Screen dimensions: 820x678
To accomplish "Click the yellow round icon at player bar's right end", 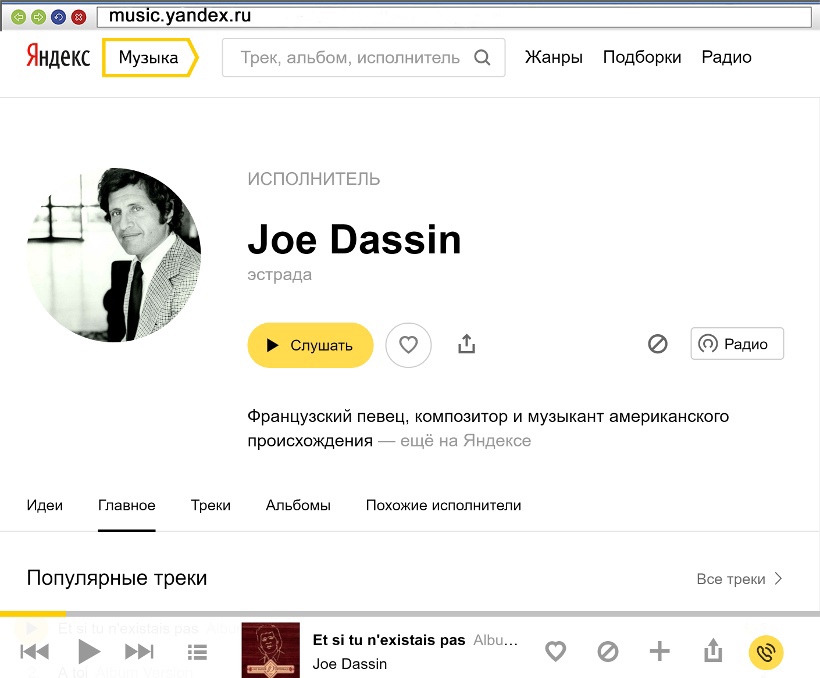I will [x=766, y=653].
